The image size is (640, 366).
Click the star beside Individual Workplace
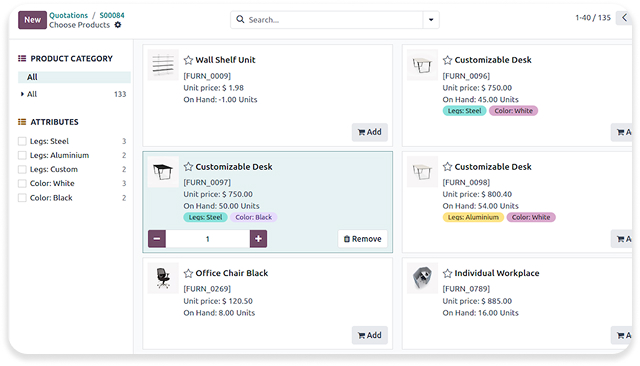pos(447,273)
